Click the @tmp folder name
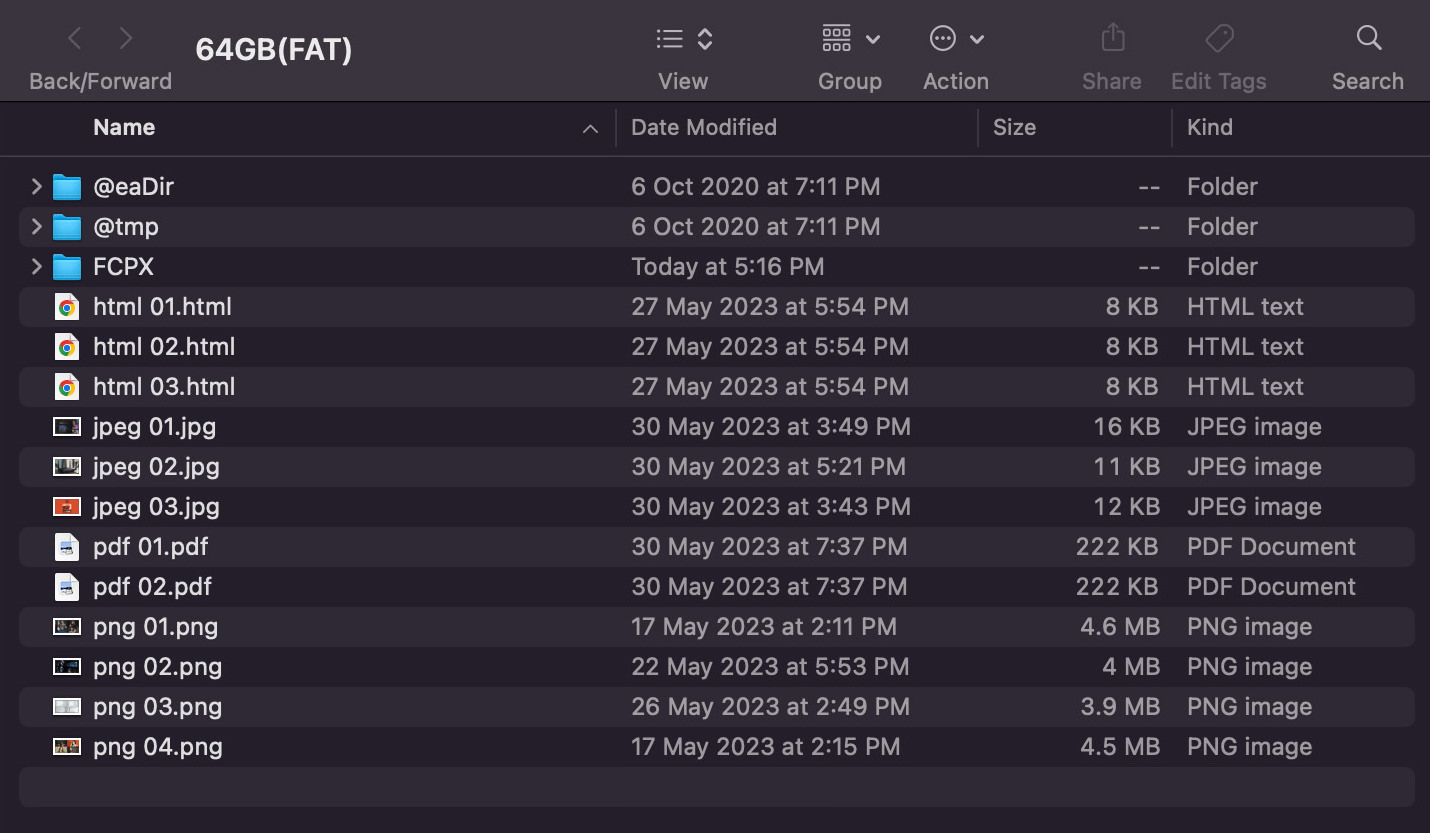This screenshot has height=833, width=1430. 126,227
